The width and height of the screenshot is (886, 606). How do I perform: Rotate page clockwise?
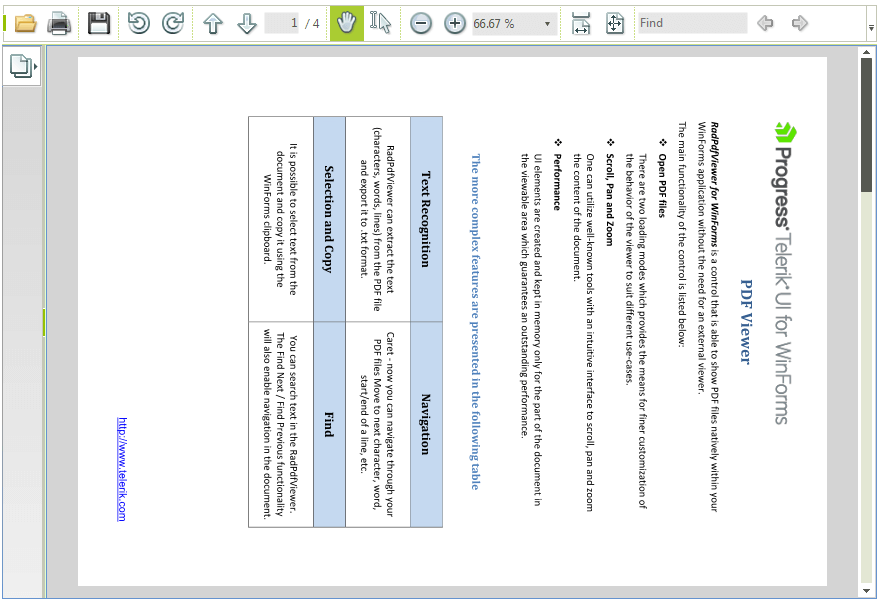click(x=173, y=23)
